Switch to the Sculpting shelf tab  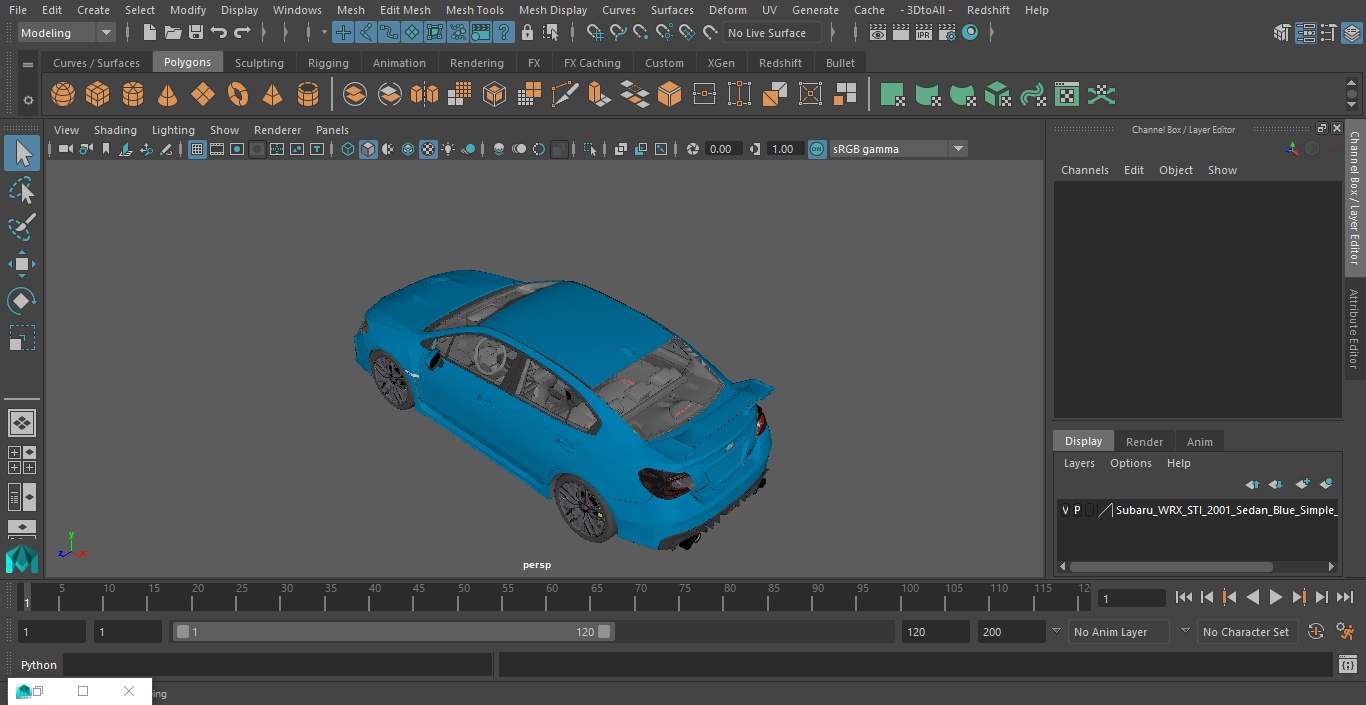[259, 63]
